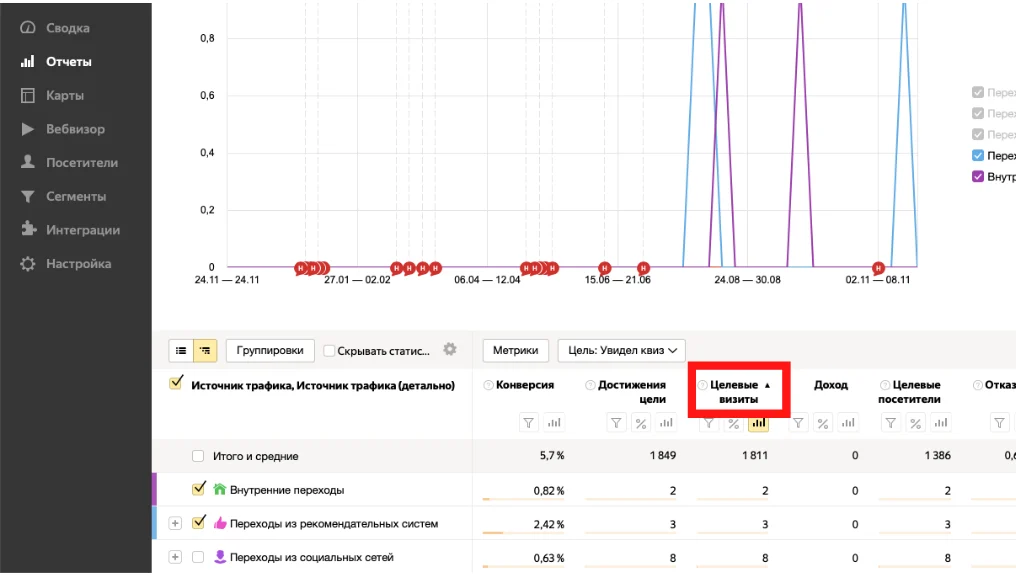Open Настройка in the sidebar
The image size is (1016, 576).
pyautogui.click(x=78, y=264)
